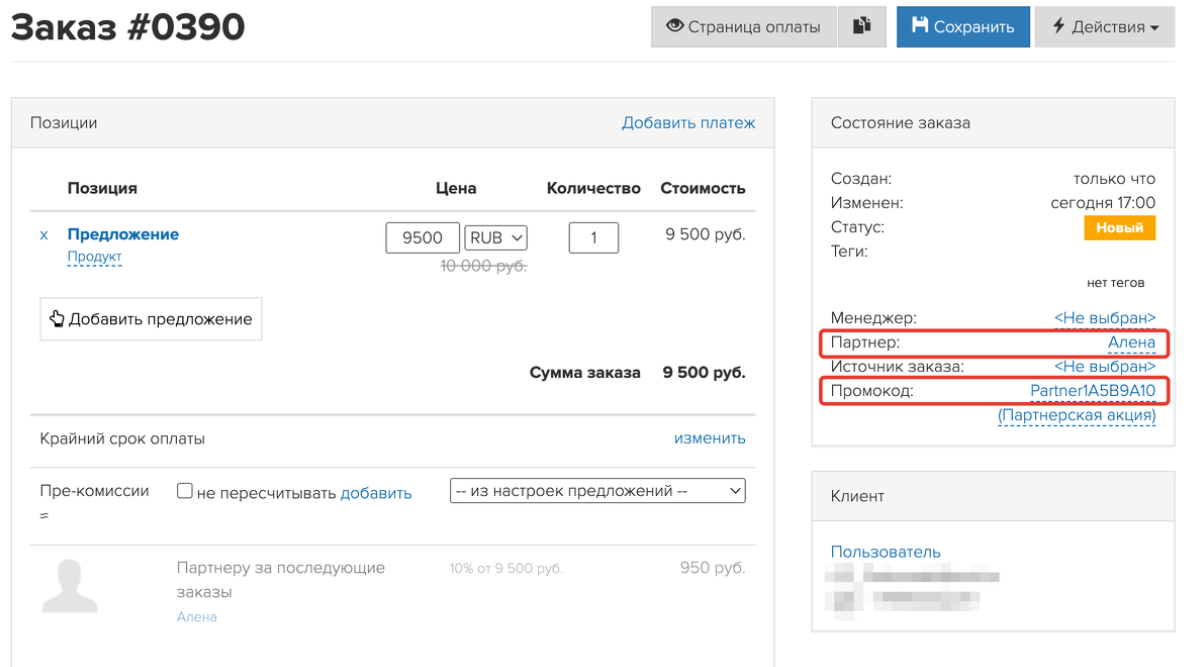Click the Добавить платеж link
This screenshot has height=667, width=1196.
688,123
